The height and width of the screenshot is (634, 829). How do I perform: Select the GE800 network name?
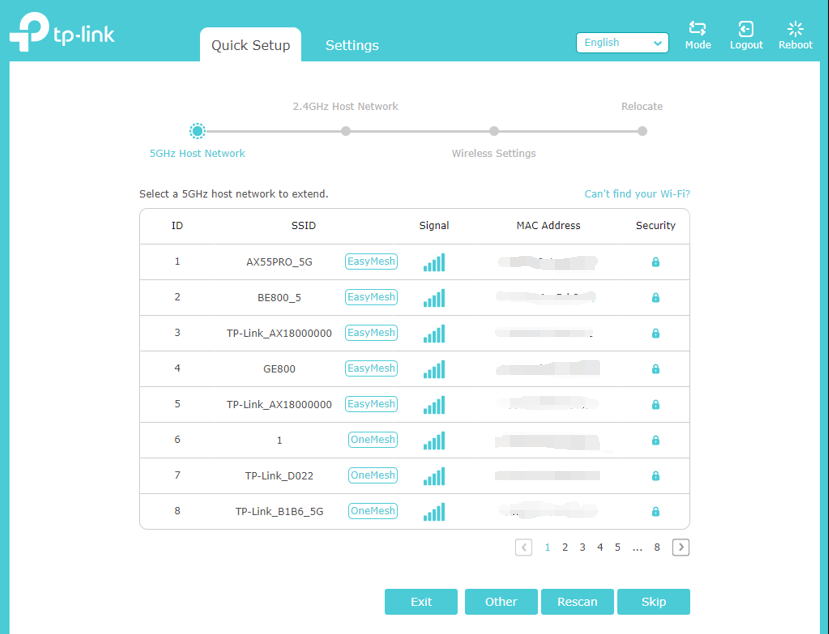[x=279, y=369]
